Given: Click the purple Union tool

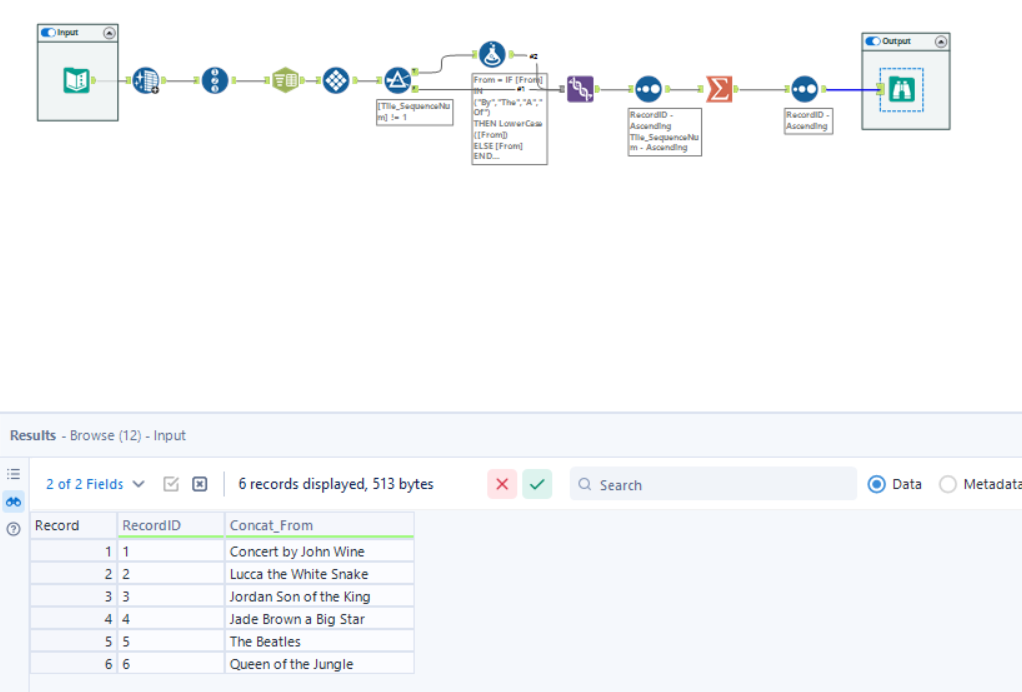Looking at the screenshot, I should click(581, 88).
